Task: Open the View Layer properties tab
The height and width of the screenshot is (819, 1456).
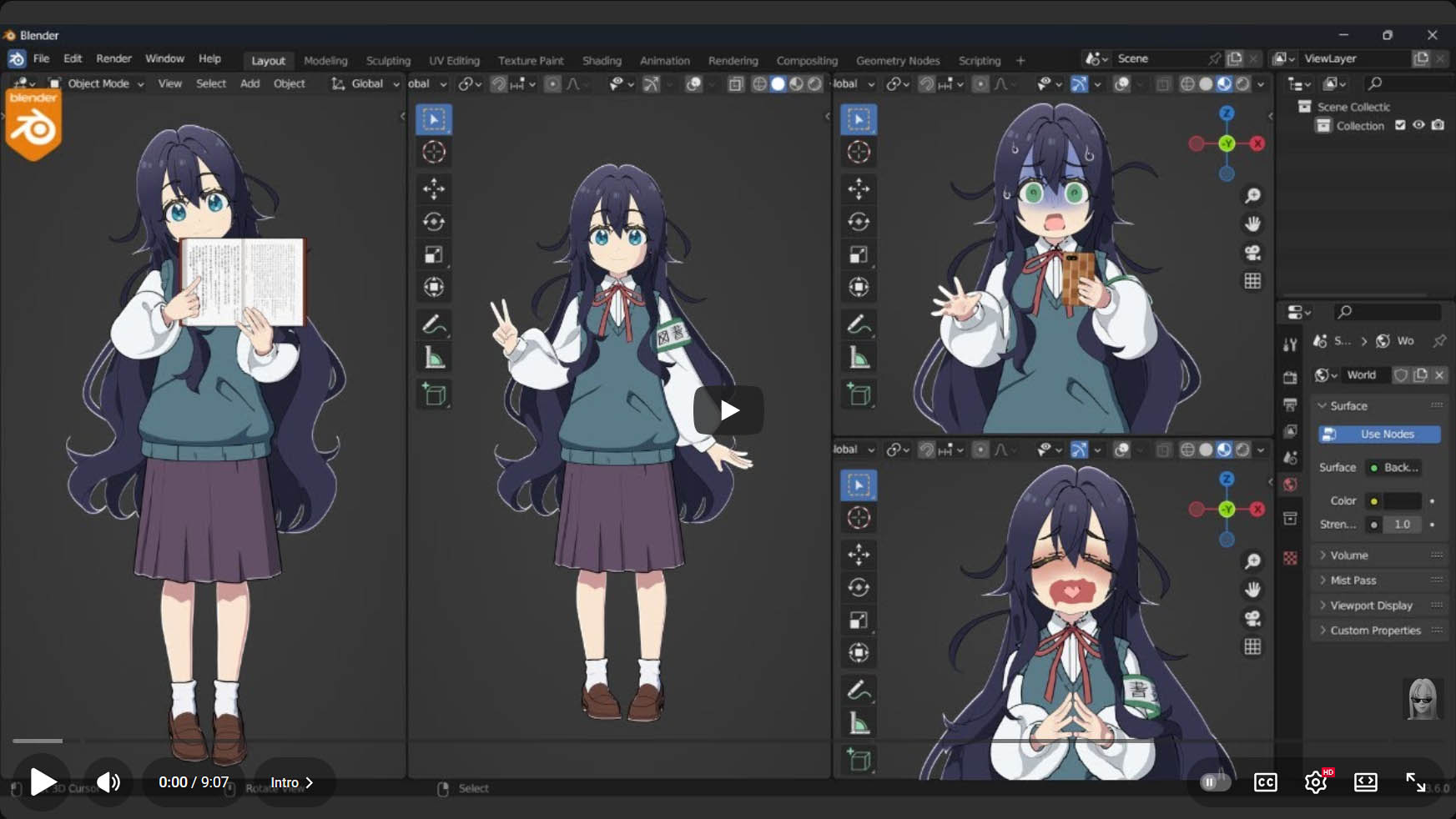Action: click(1290, 431)
